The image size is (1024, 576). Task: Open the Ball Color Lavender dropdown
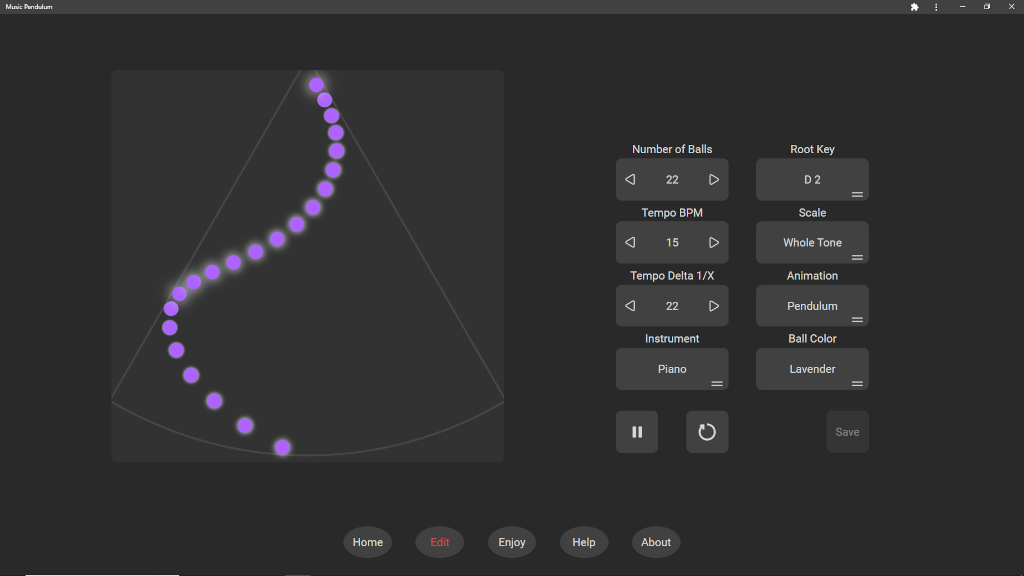click(812, 369)
